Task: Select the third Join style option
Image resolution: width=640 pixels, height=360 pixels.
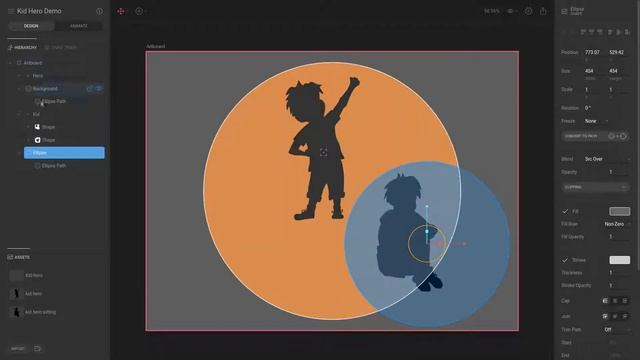Action: pyautogui.click(x=625, y=316)
